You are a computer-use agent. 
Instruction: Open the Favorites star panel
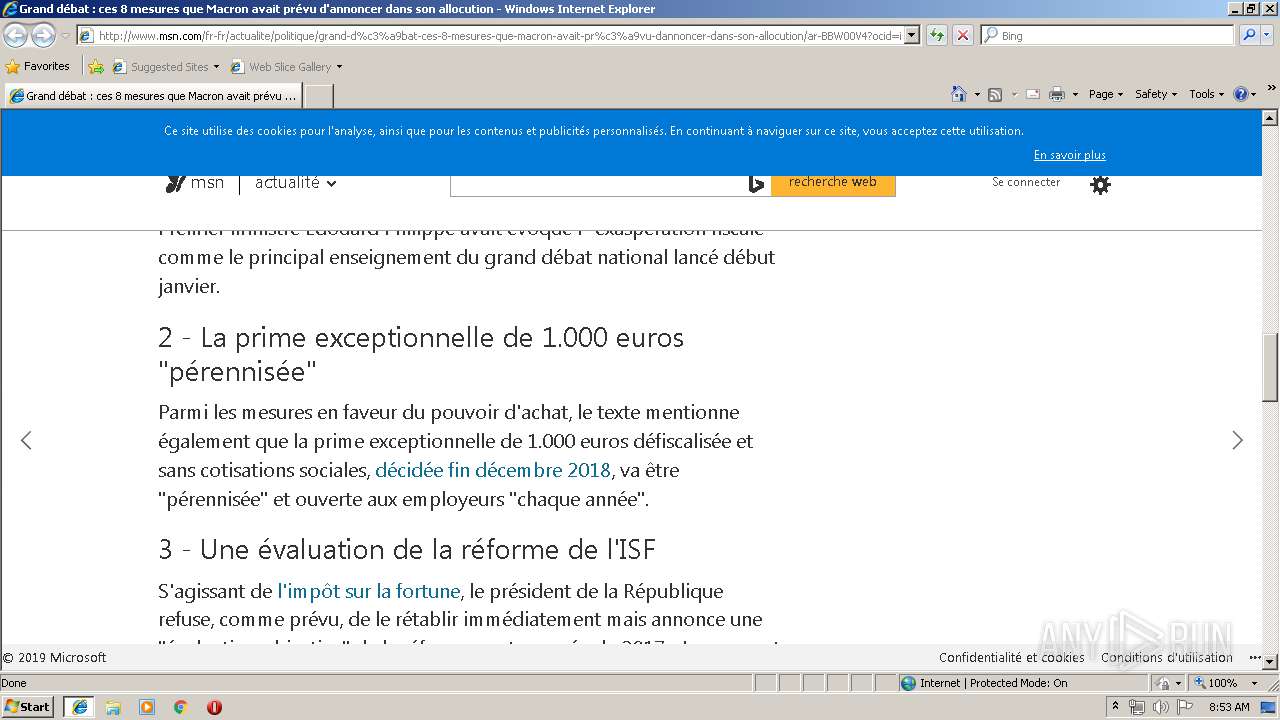click(x=37, y=66)
